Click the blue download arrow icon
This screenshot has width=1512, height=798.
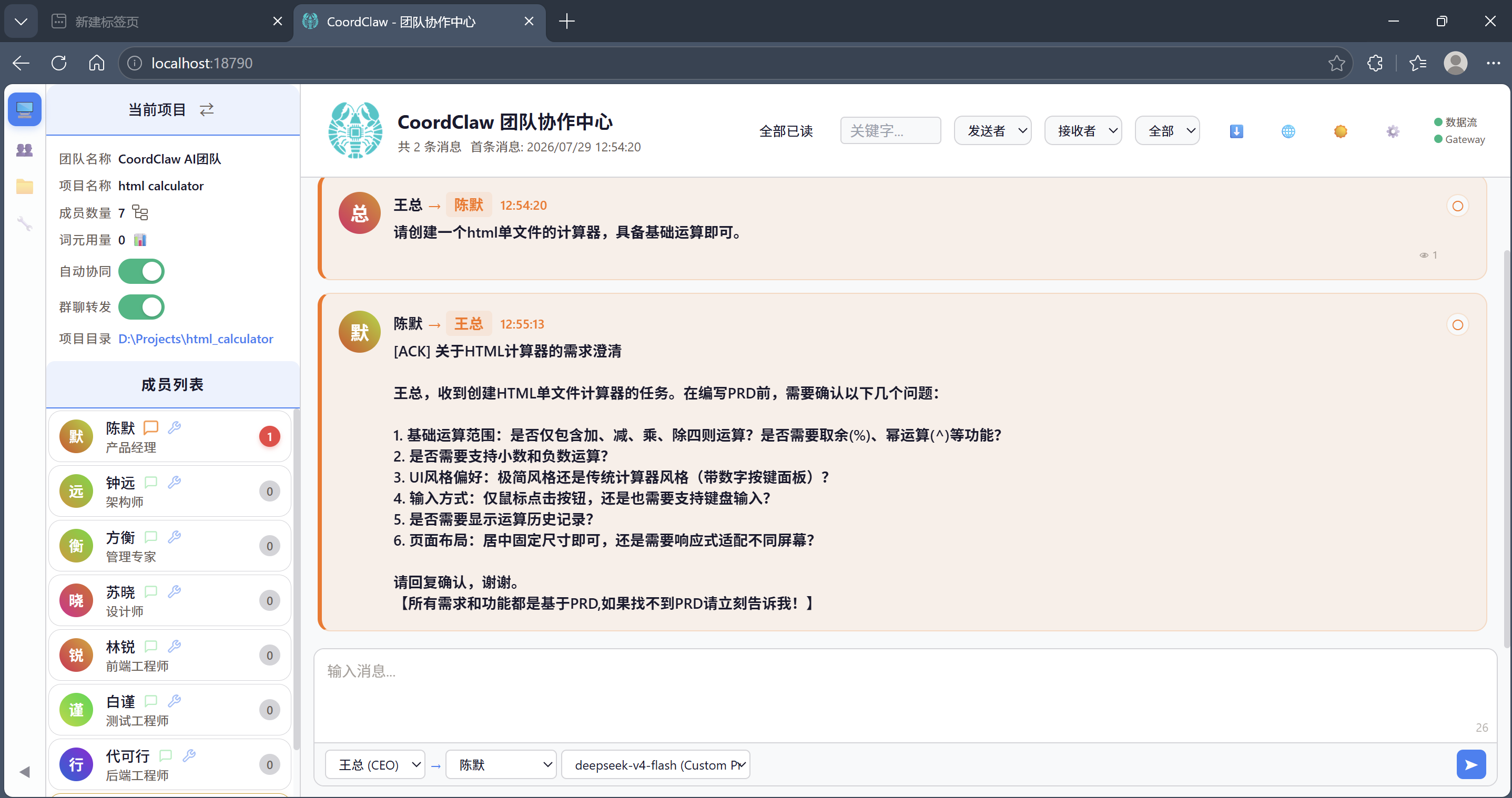(x=1236, y=131)
